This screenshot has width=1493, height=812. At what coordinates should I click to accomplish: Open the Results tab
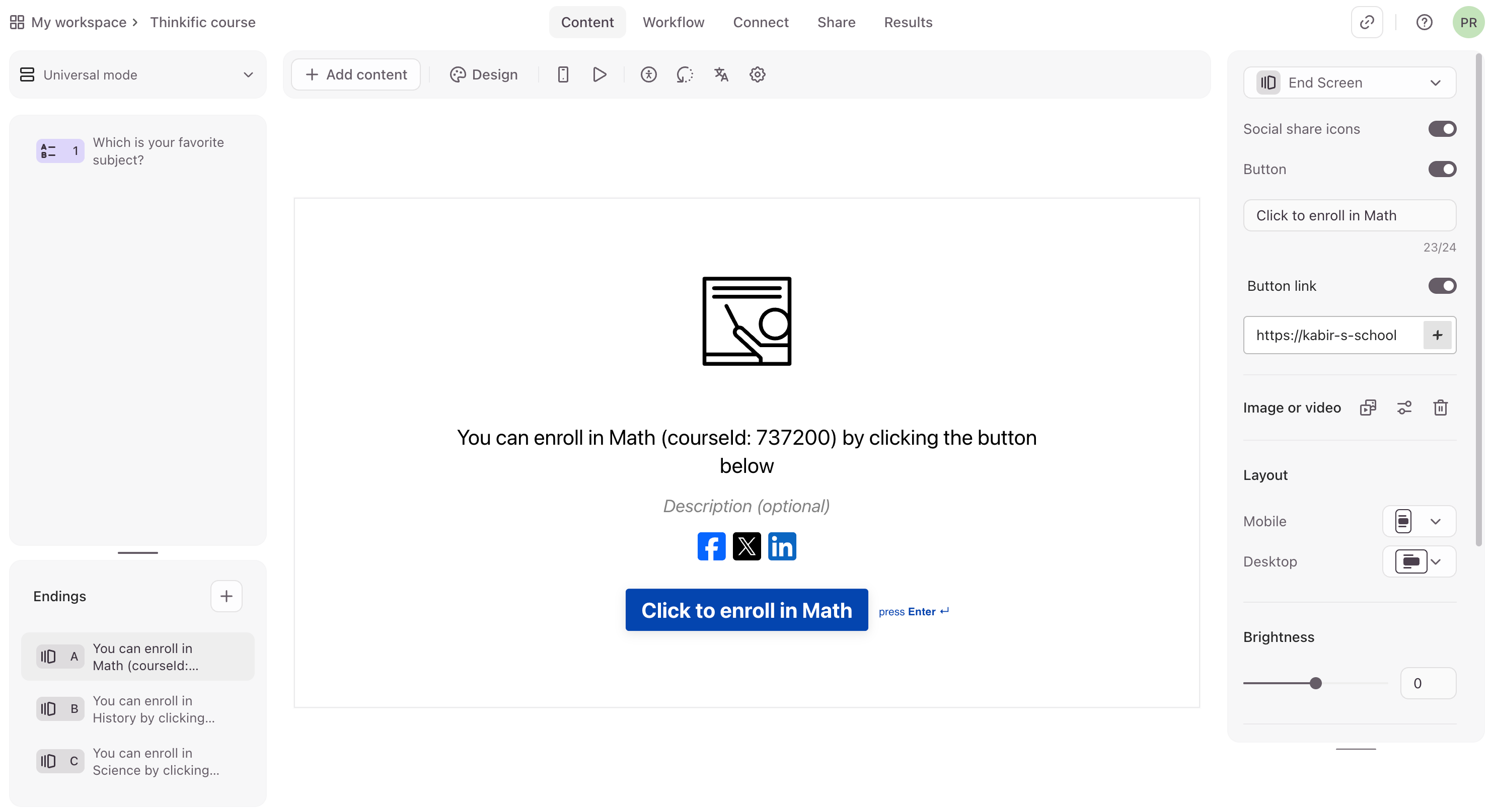point(908,23)
